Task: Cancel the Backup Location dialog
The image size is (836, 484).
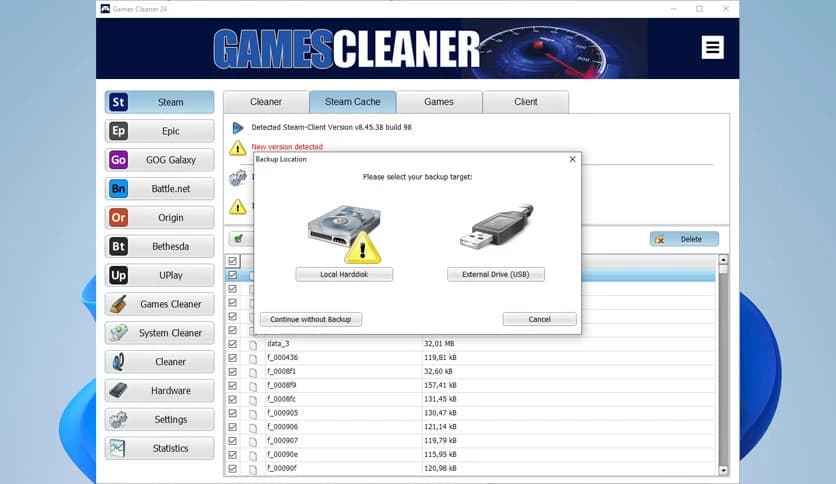Action: point(540,319)
